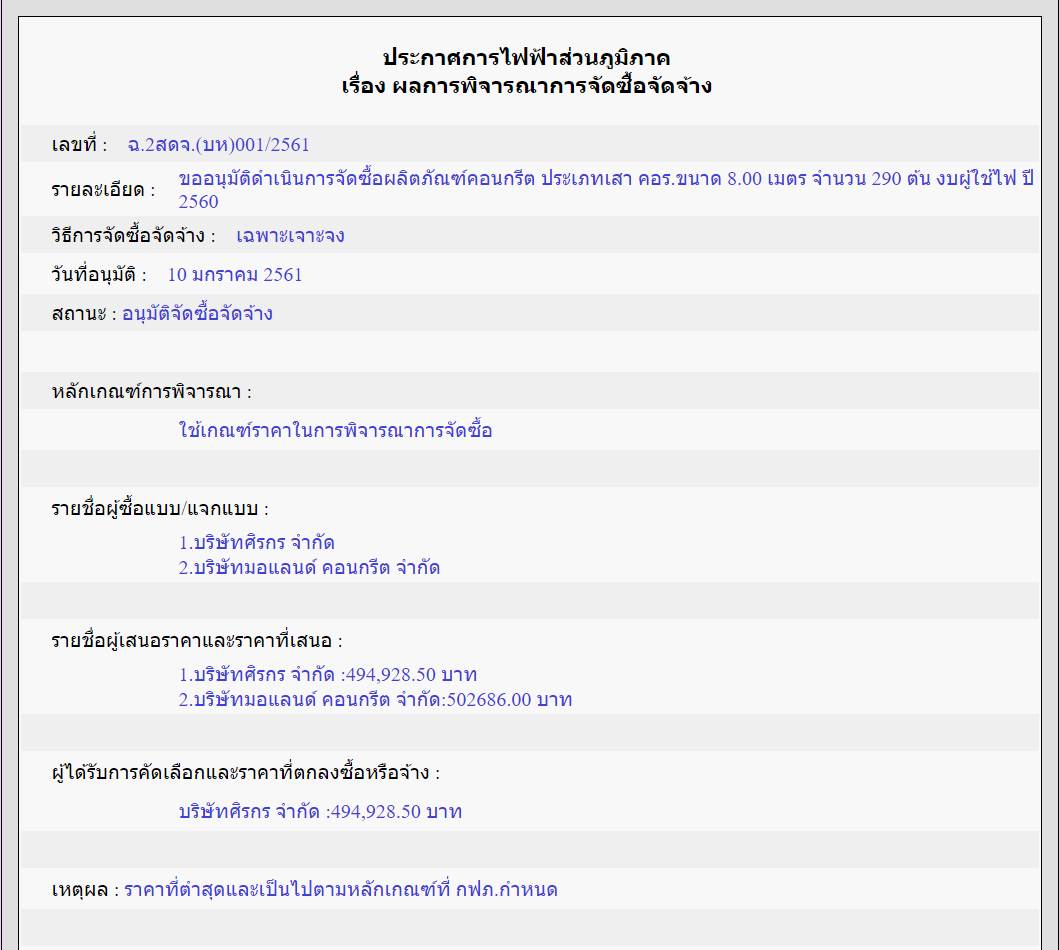The width and height of the screenshot is (1059, 950).
Task: Select criteria text 'ใช้เกณฑ์ราคาในการพิจารณาการจัดซื้อ'
Action: coord(335,431)
